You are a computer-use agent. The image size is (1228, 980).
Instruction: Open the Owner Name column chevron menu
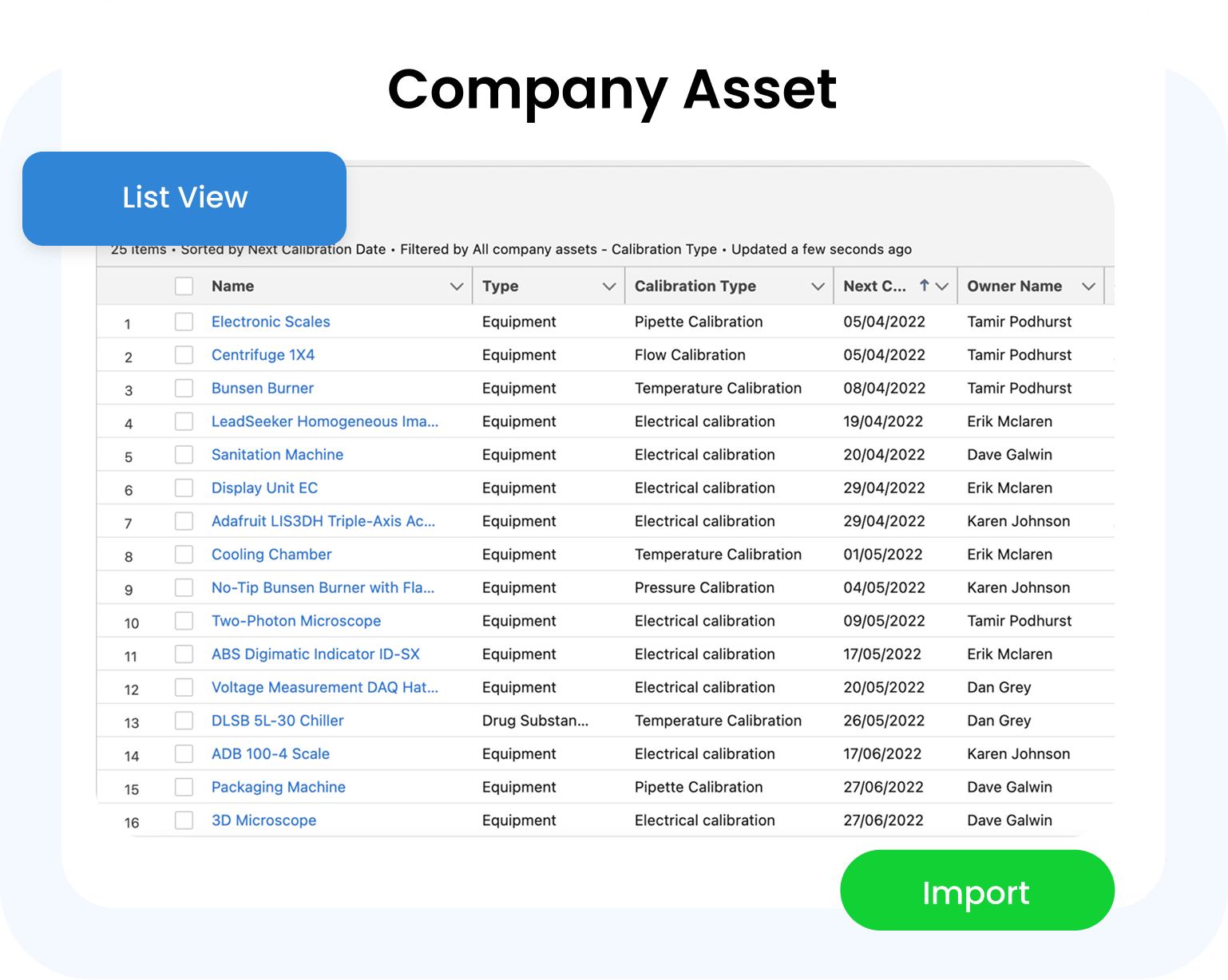click(x=1088, y=286)
